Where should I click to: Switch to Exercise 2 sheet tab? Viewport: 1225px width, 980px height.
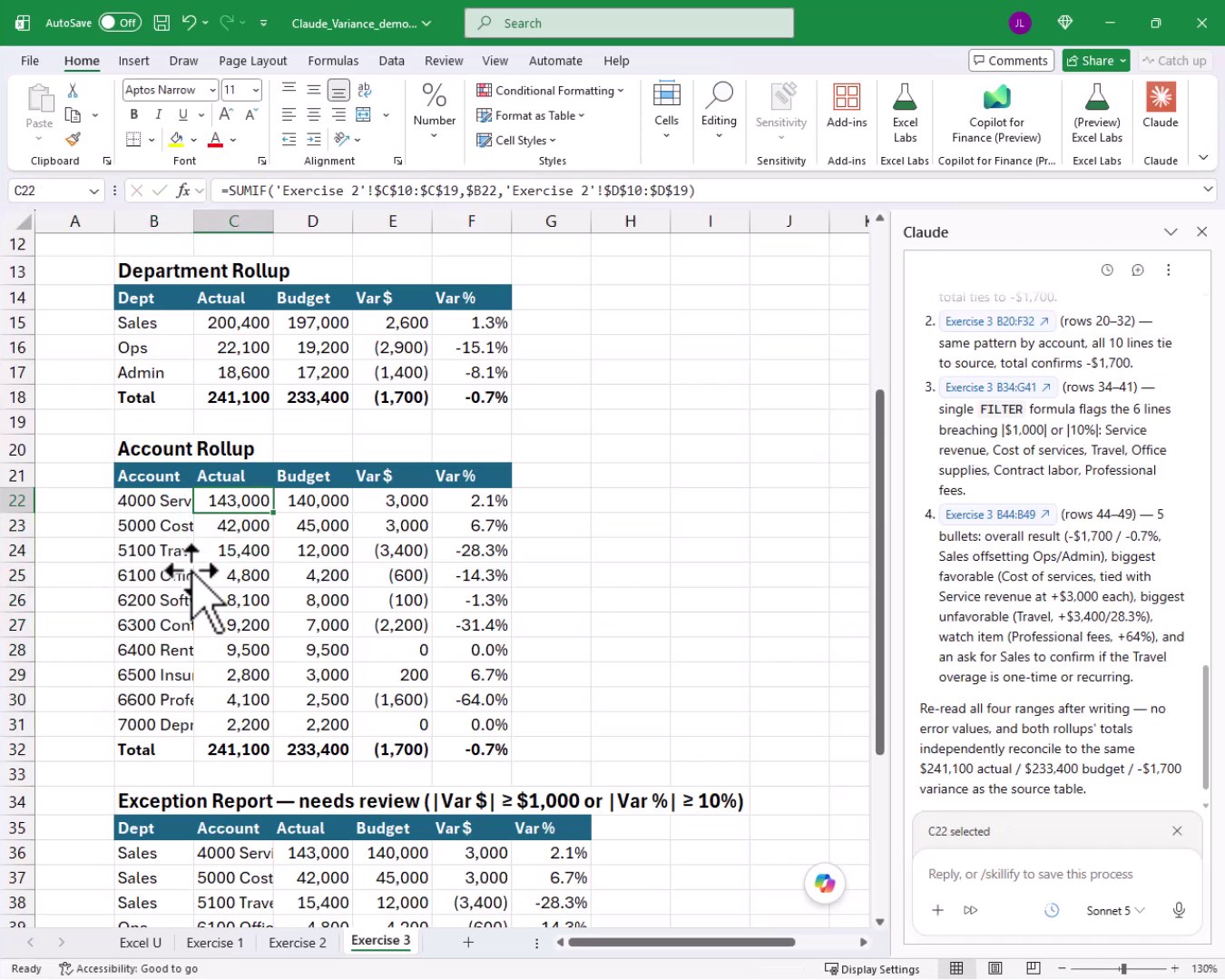(297, 943)
